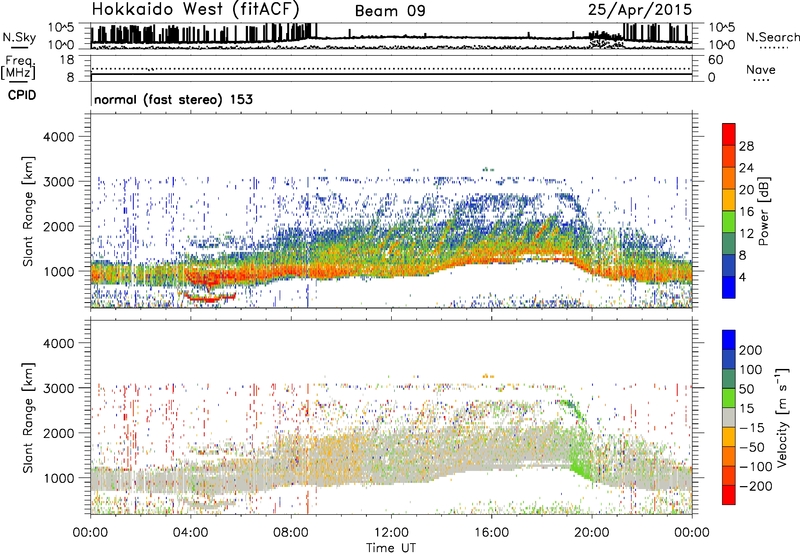Click the '18' frequency tick label
This screenshot has width=800, height=554.
[67, 60]
